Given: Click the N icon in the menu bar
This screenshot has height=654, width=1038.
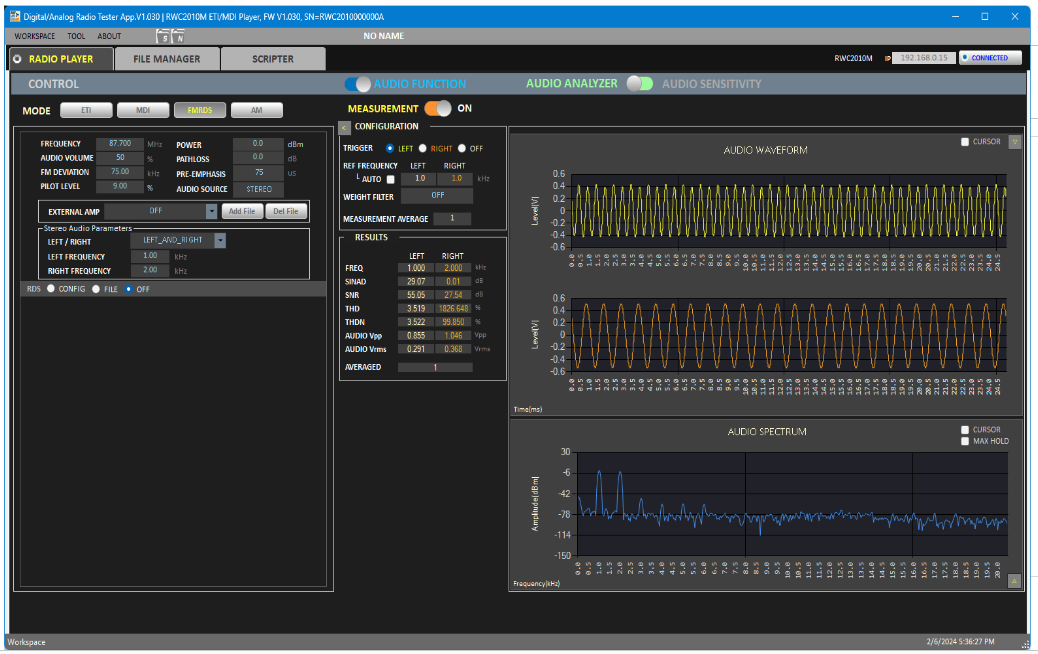Looking at the screenshot, I should coord(179,37).
